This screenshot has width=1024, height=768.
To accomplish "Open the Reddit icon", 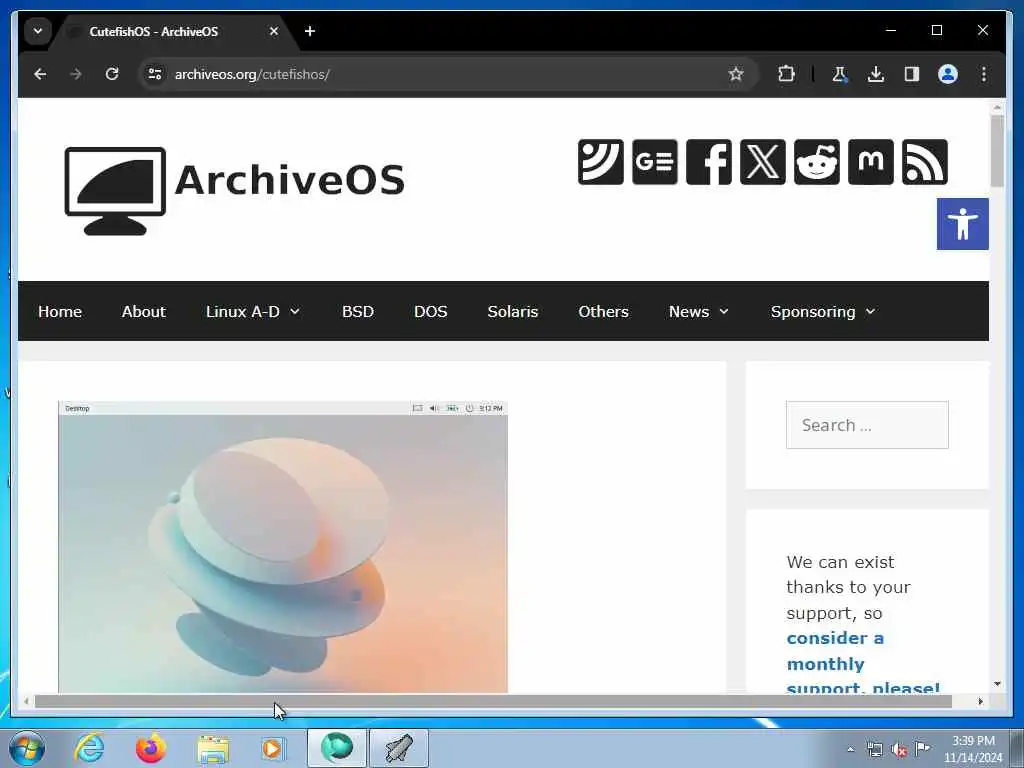I will click(x=817, y=162).
